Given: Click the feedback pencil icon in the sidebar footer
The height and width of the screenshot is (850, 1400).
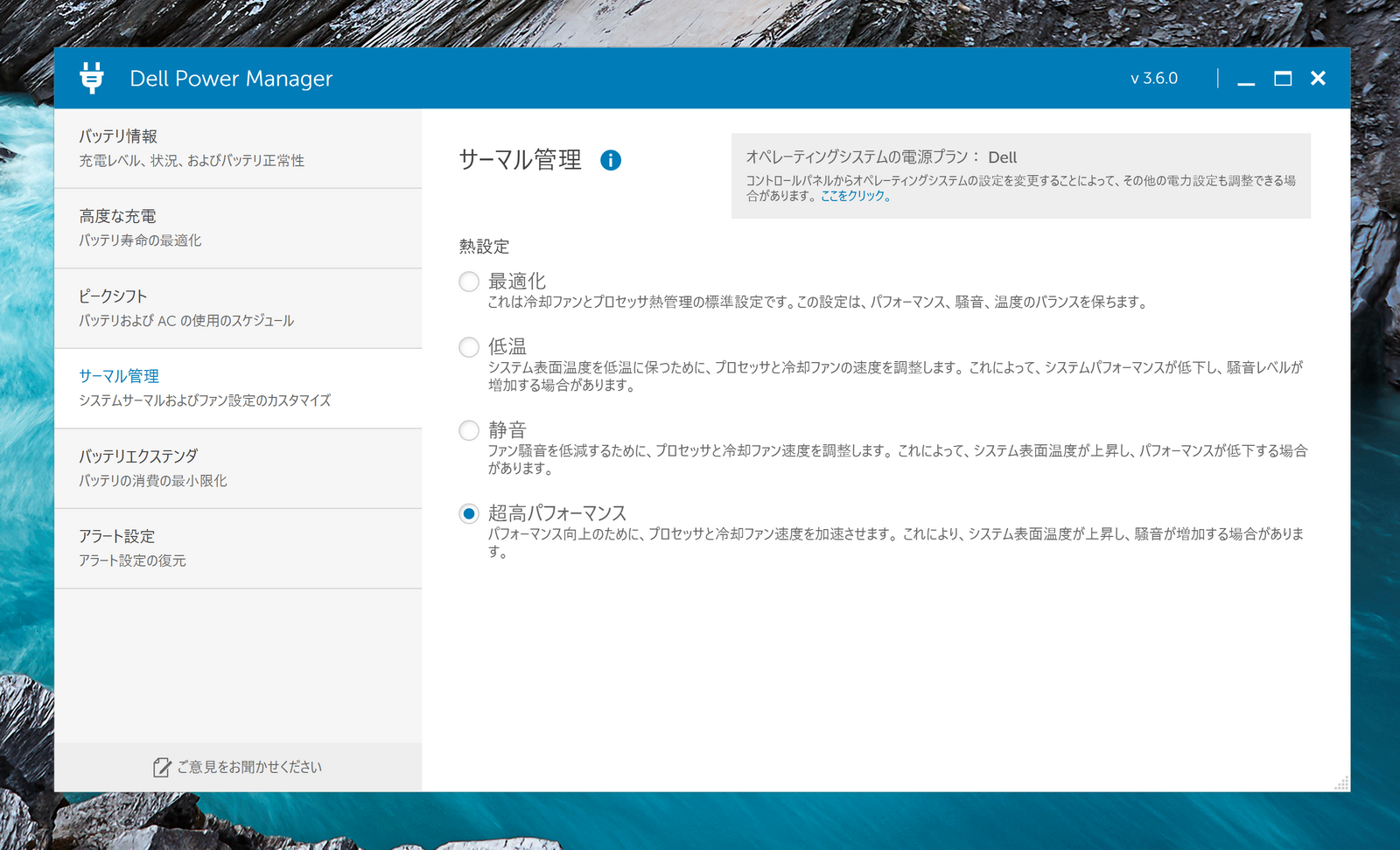Looking at the screenshot, I should pyautogui.click(x=162, y=767).
